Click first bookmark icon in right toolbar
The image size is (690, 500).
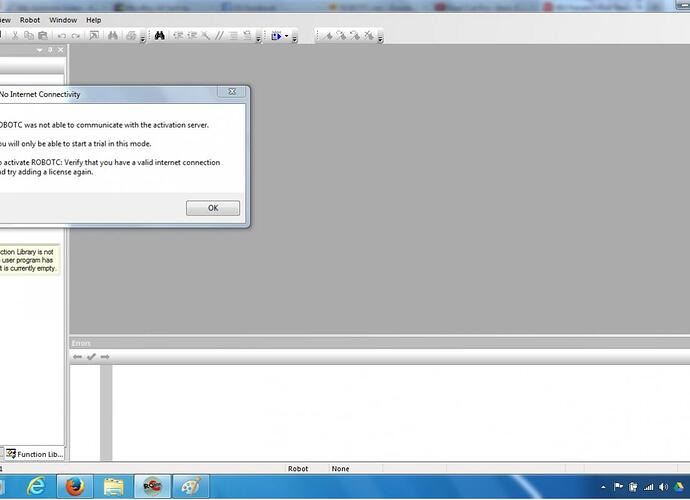327,36
